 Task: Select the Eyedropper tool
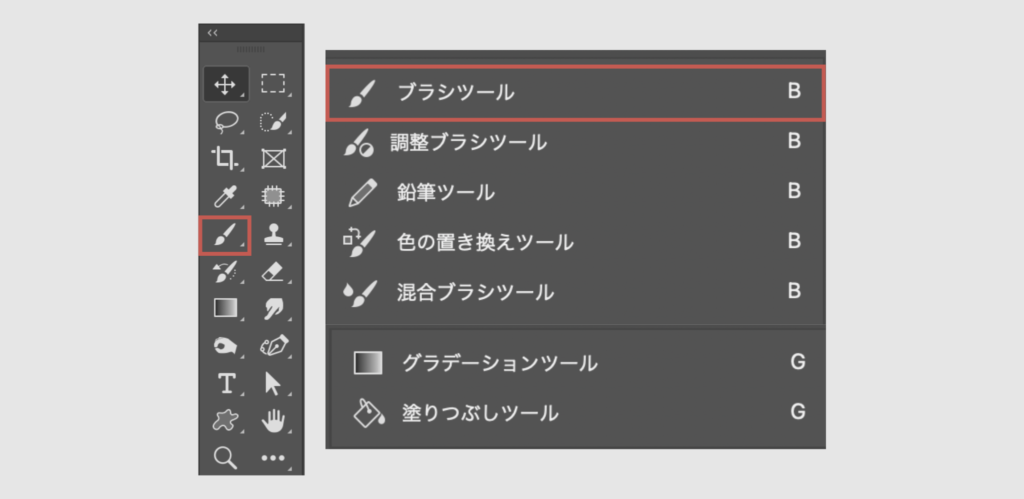tap(225, 196)
